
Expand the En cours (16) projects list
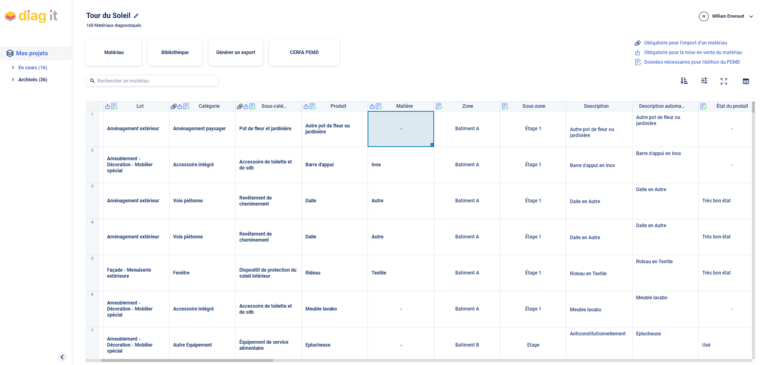[13, 68]
